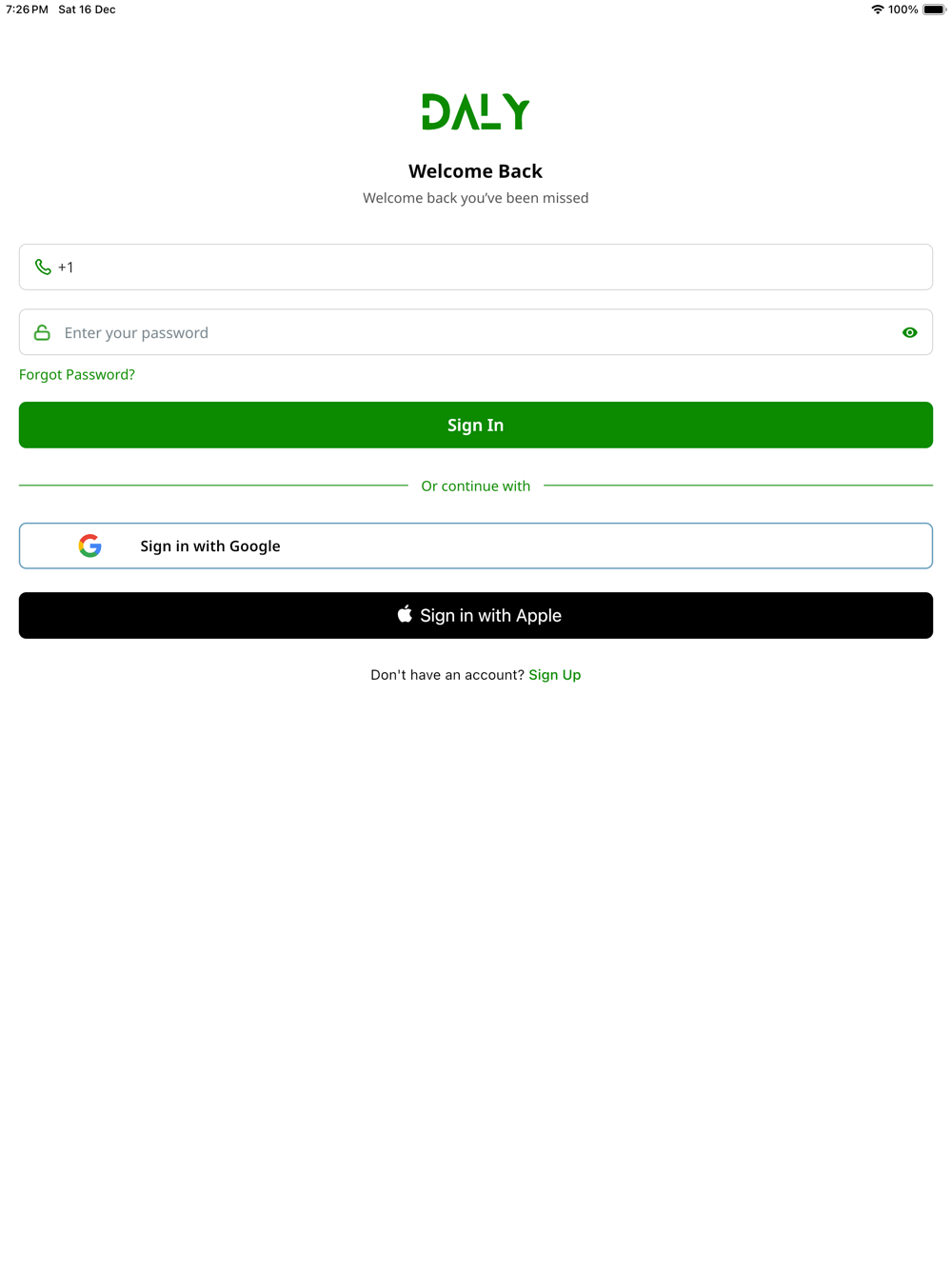Click the battery icon in status bar
The height and width of the screenshot is (1270, 952).
tap(935, 10)
